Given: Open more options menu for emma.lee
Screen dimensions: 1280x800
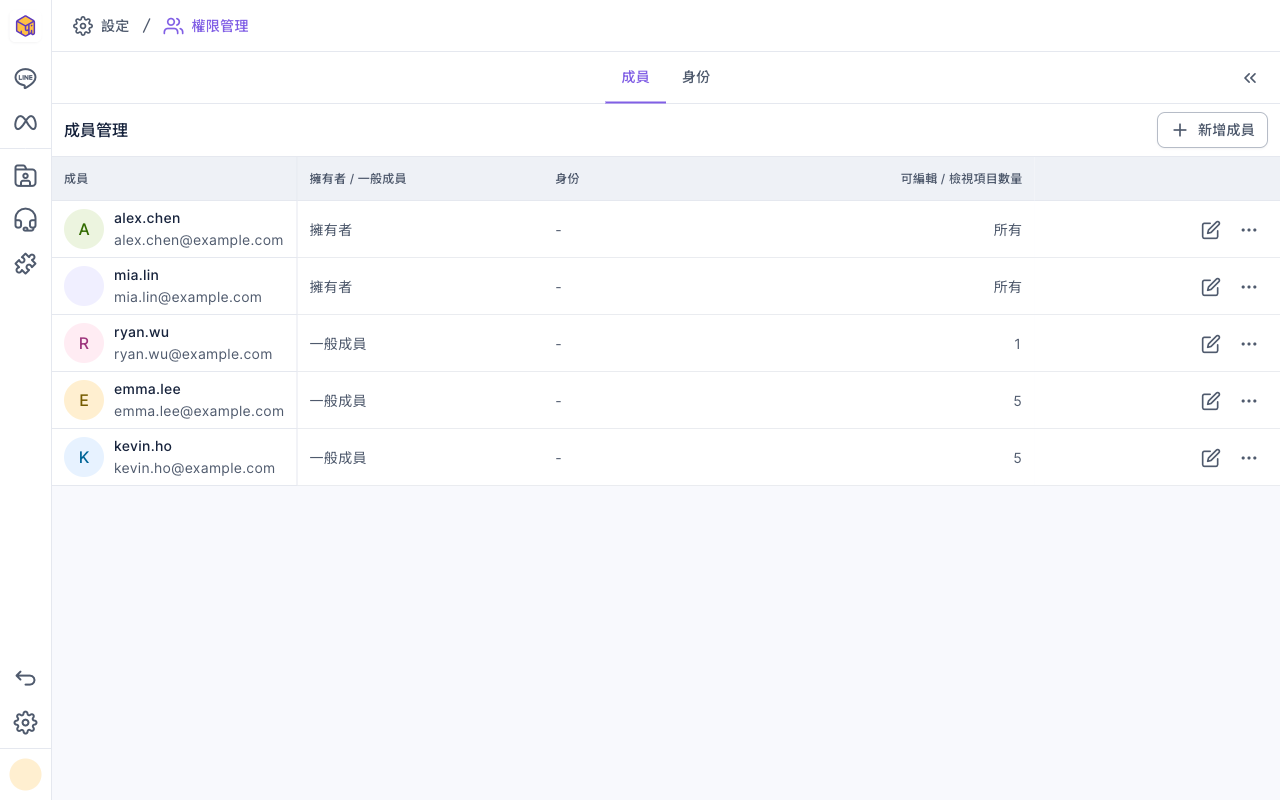Looking at the screenshot, I should click(x=1249, y=401).
